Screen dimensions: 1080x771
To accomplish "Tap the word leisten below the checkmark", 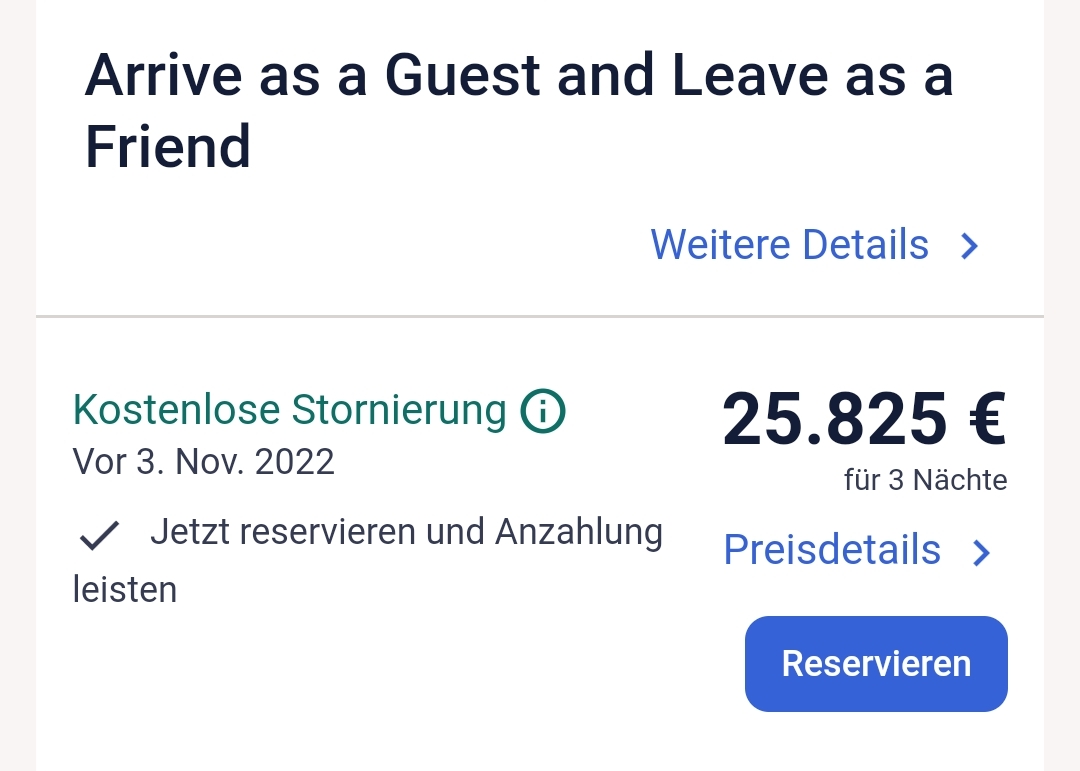I will click(x=125, y=589).
